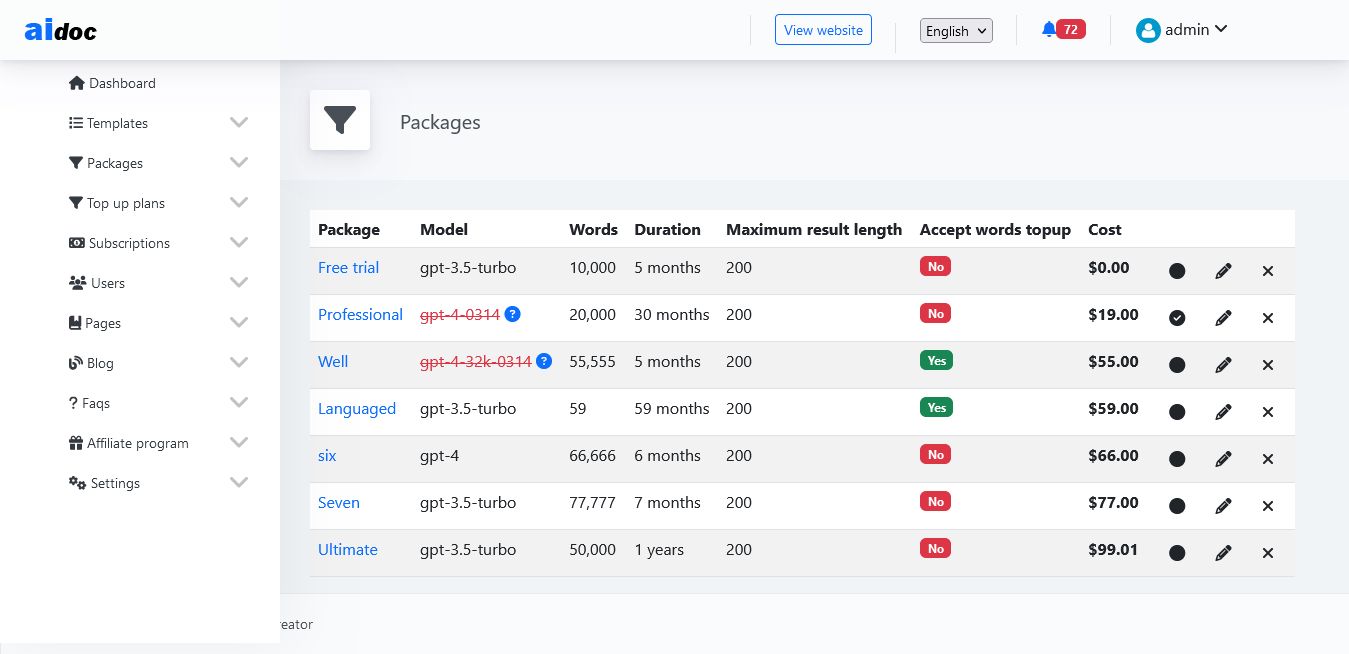The height and width of the screenshot is (654, 1349).
Task: Edit the Ultimate package using pencil icon
Action: tap(1223, 553)
